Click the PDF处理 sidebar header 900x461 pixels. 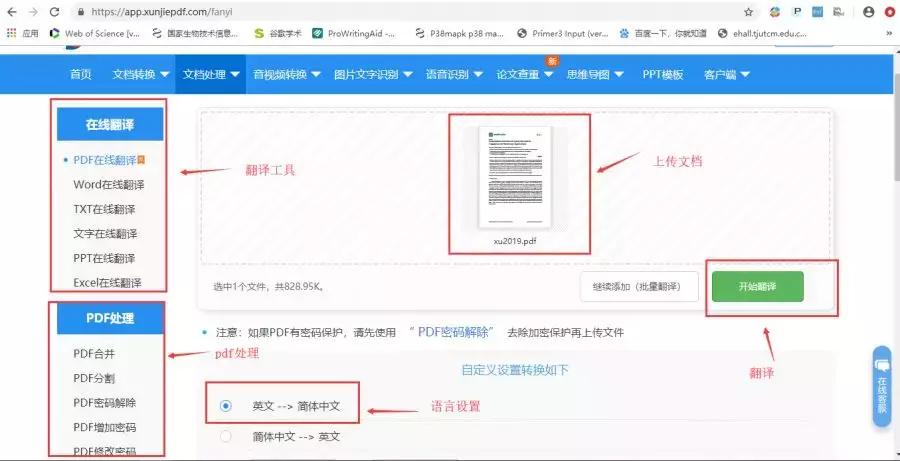coord(110,318)
